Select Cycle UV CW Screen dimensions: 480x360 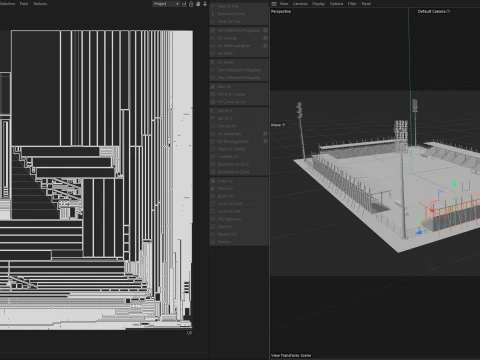pos(239,211)
